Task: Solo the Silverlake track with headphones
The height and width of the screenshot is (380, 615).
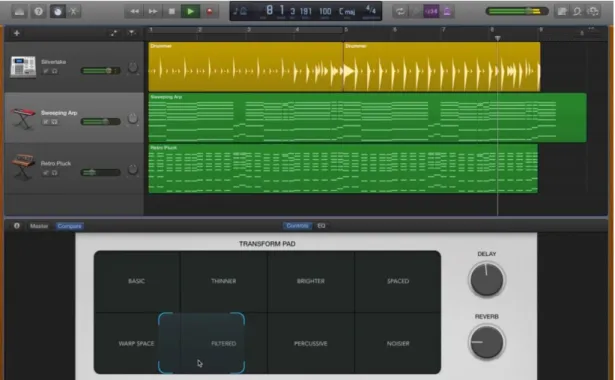Action: click(55, 71)
